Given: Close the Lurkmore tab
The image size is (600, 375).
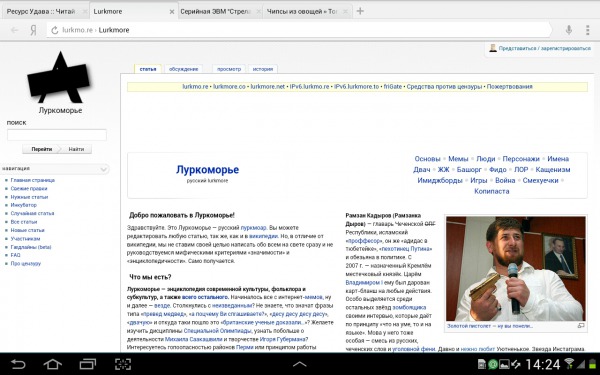Looking at the screenshot, I should [x=172, y=12].
